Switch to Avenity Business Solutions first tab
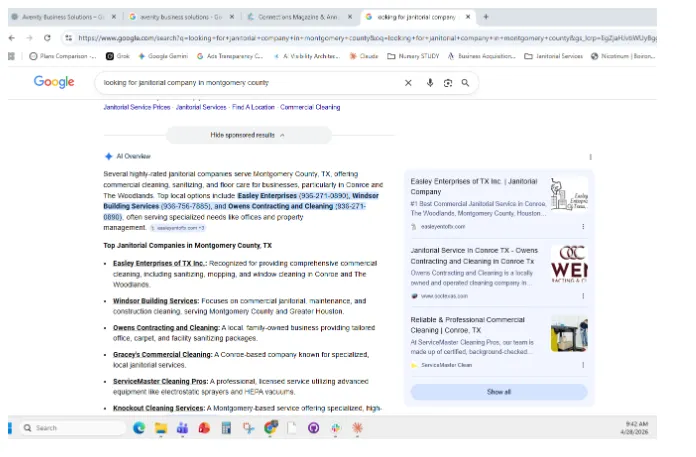Screen dimensions: 696x457 click(x=63, y=17)
